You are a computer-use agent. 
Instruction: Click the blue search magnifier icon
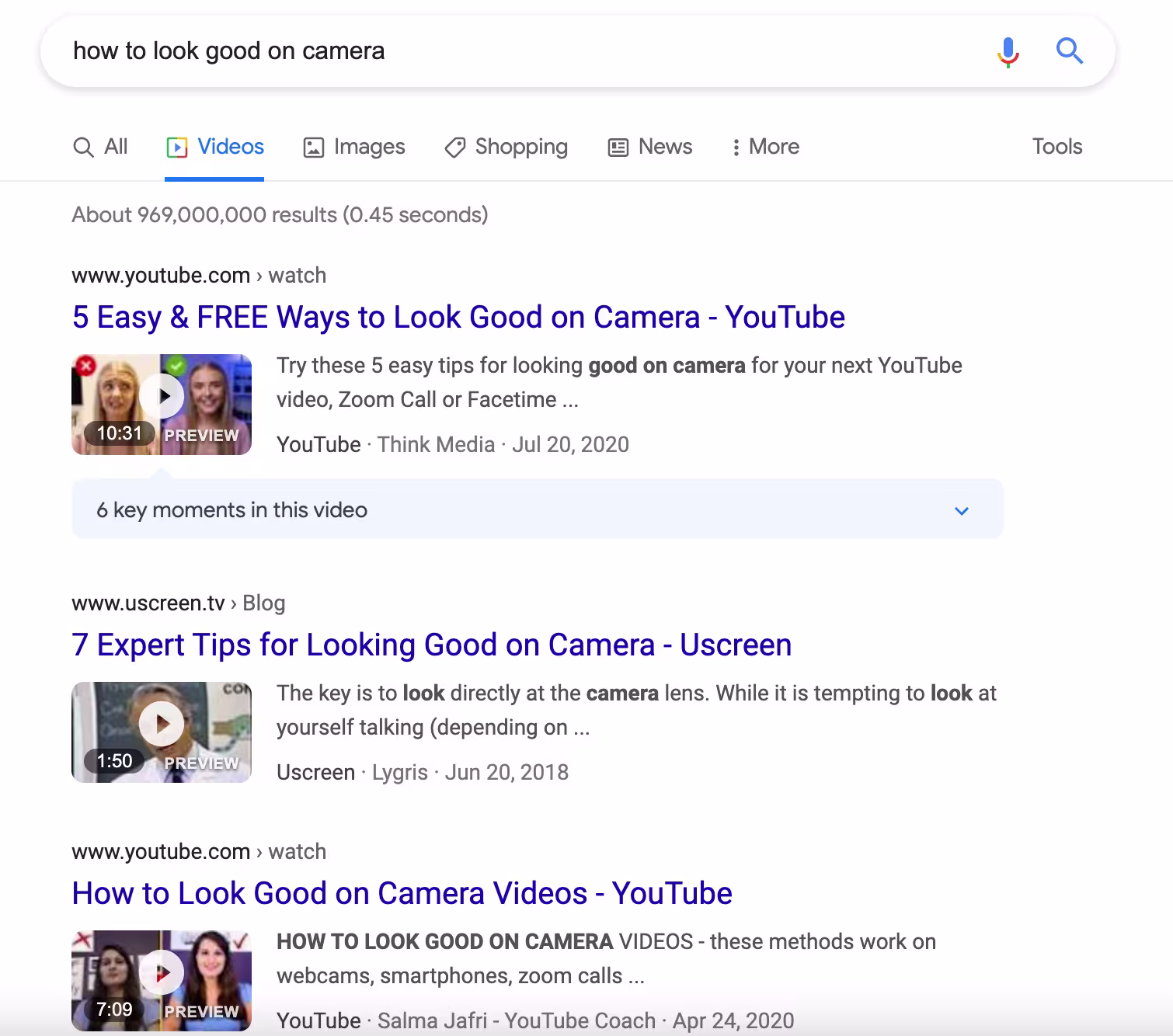[x=1070, y=51]
